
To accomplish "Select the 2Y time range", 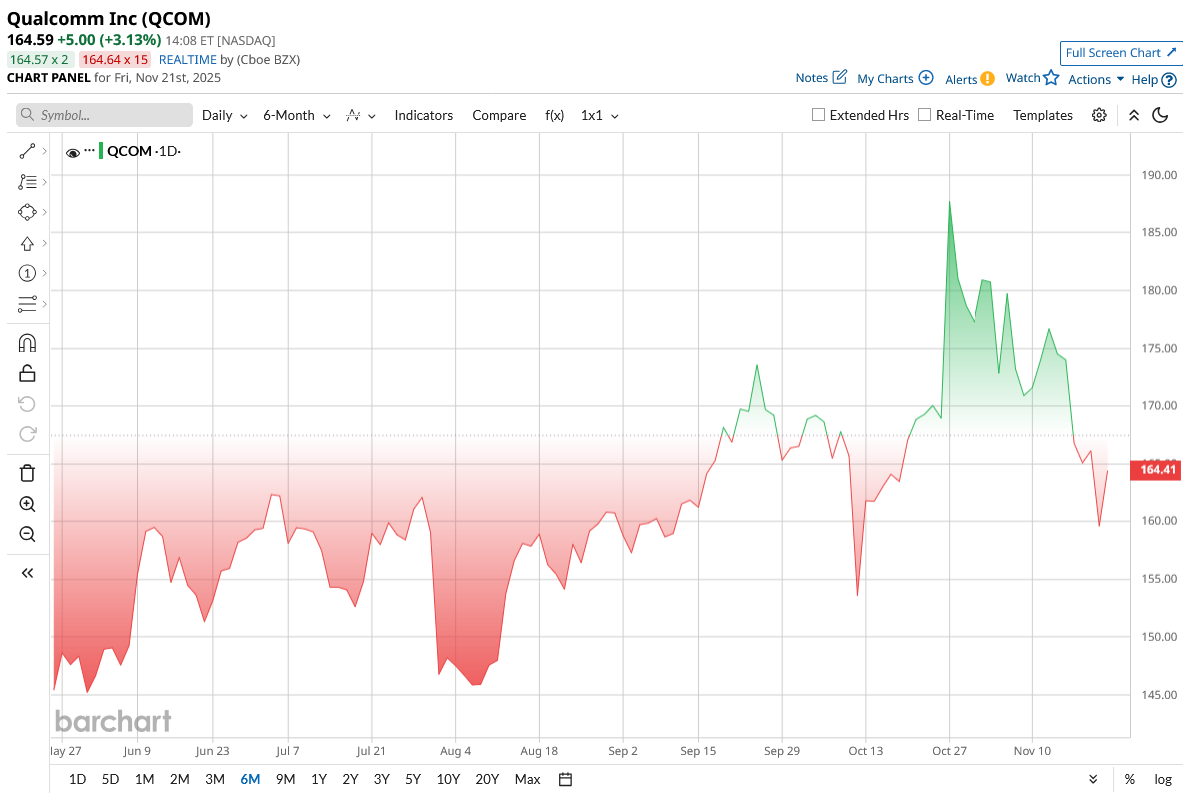I will click(x=350, y=779).
